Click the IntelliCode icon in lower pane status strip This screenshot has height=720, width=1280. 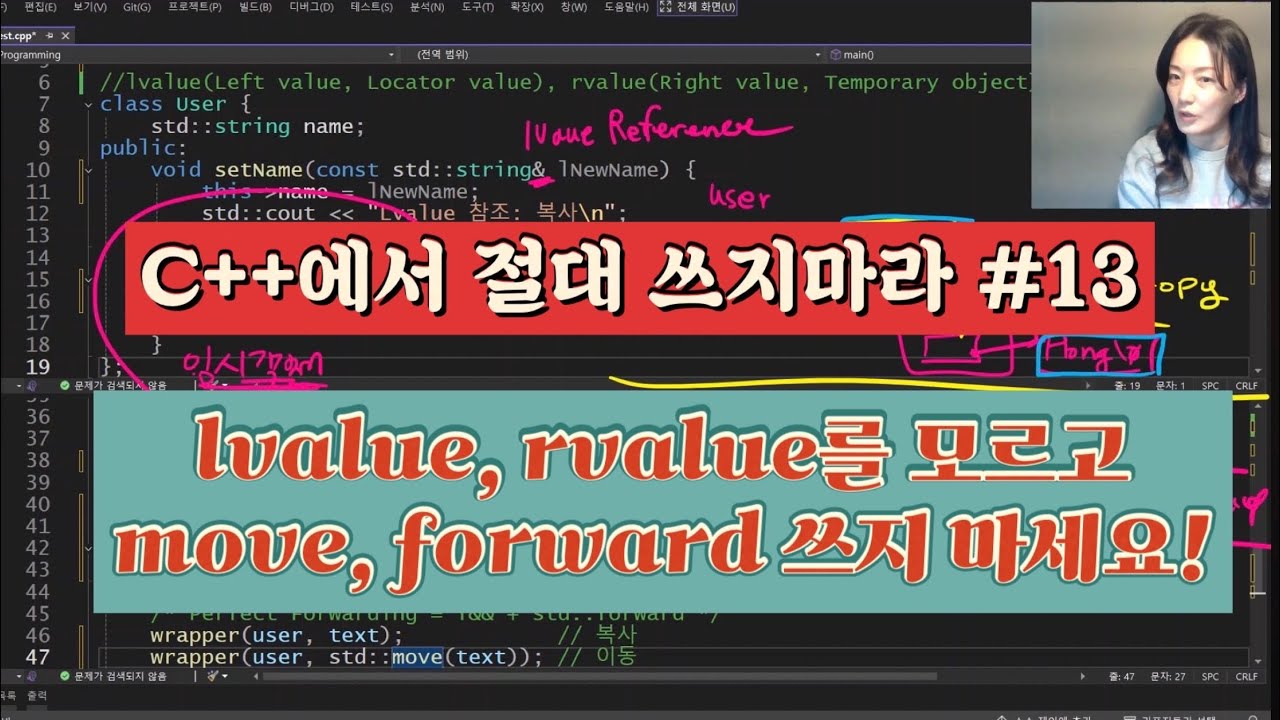[31, 676]
